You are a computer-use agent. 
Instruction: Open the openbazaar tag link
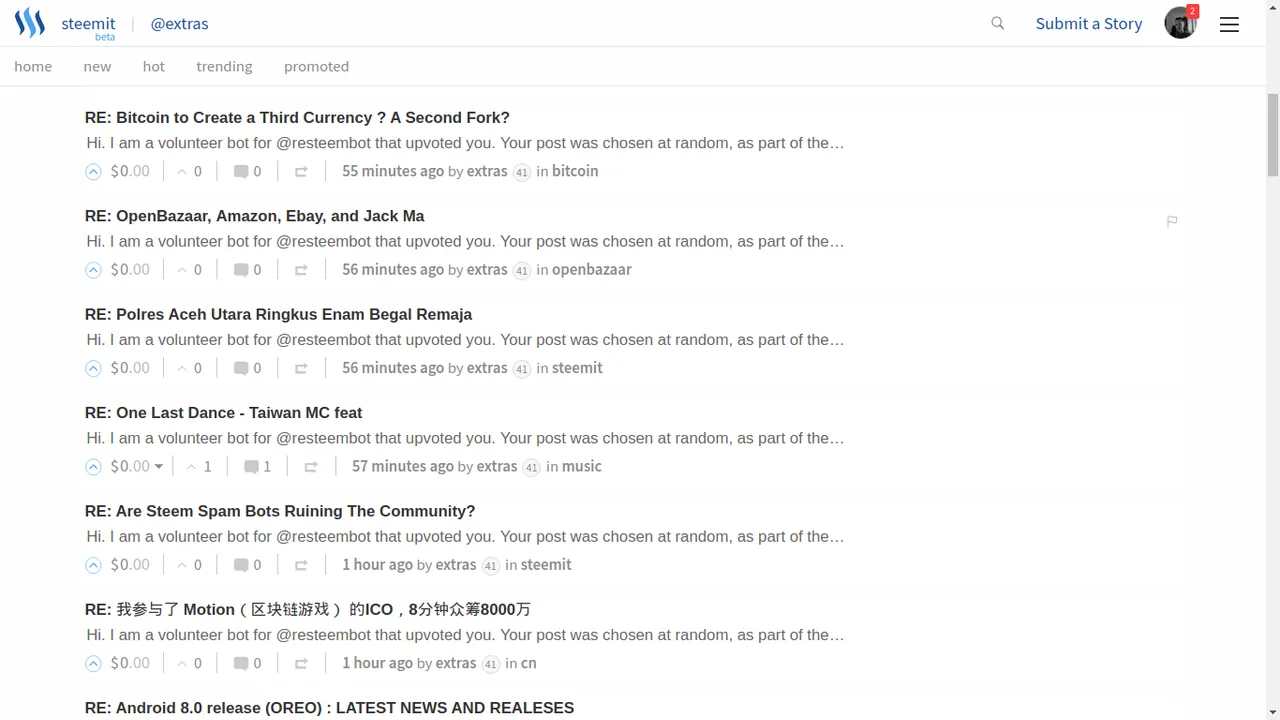click(592, 269)
